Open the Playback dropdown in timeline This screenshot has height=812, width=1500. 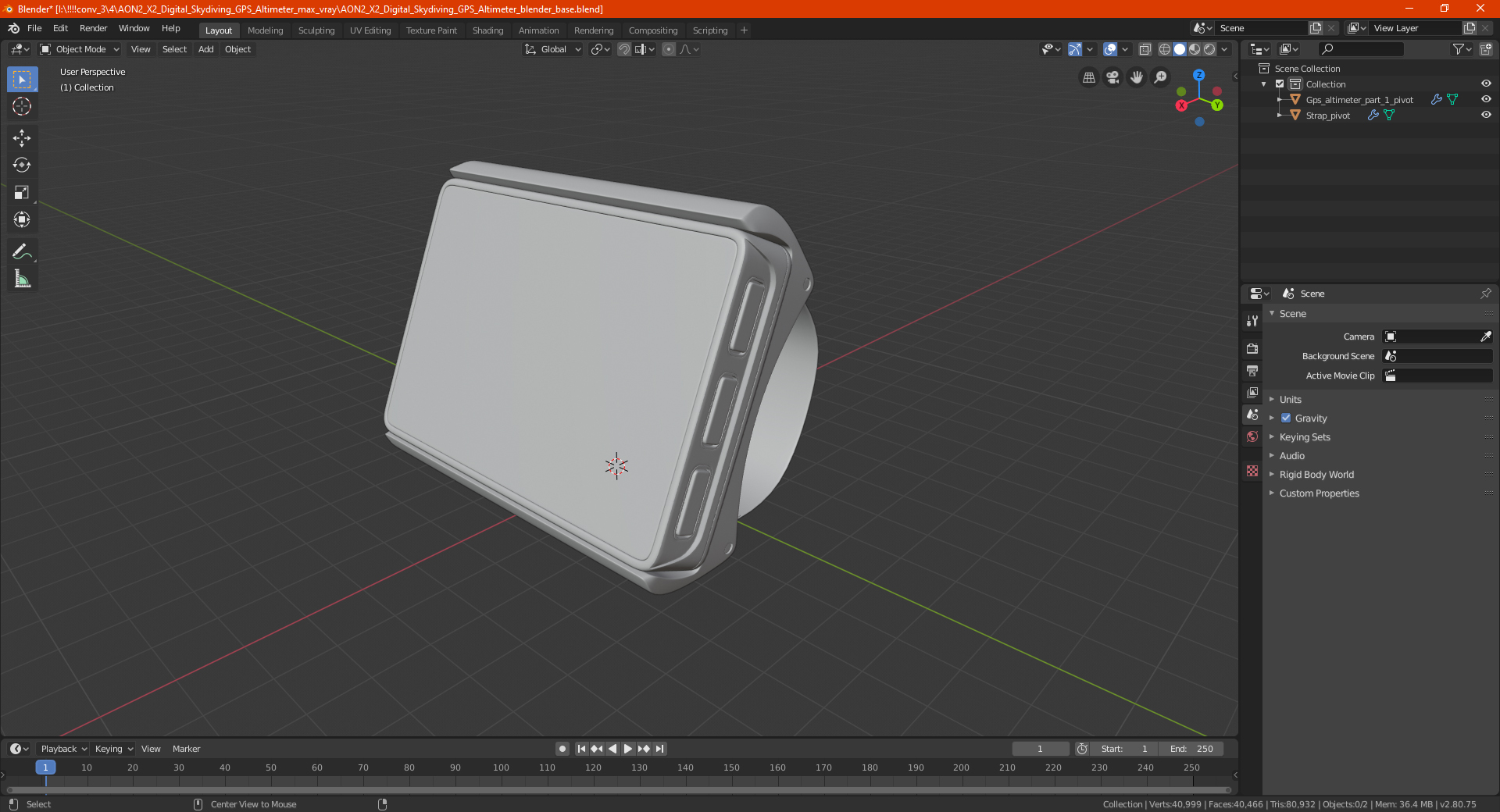pos(63,749)
